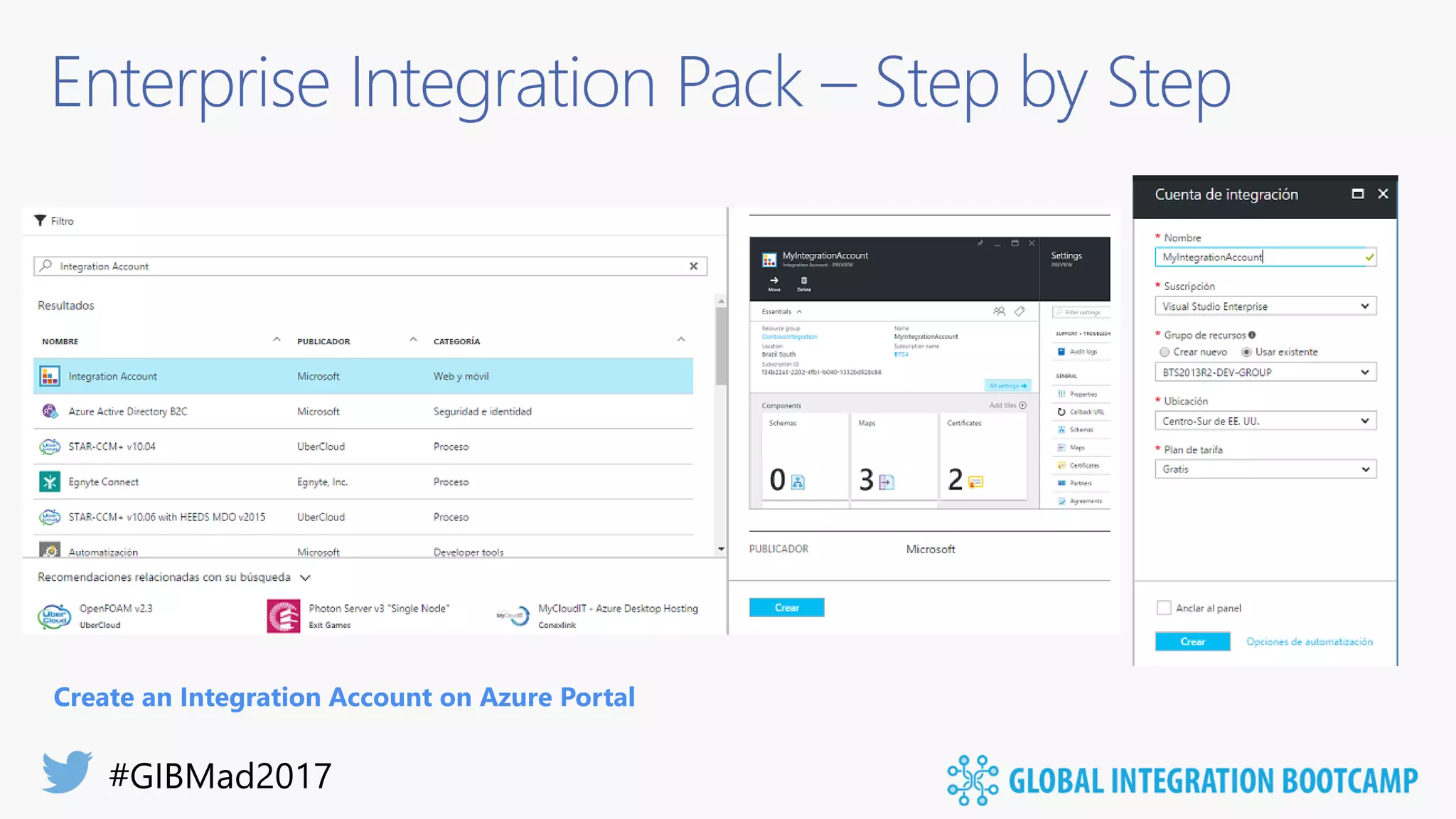Close the Cuenta de integración blade
Viewport: 1456px width, 819px height.
pyautogui.click(x=1383, y=193)
